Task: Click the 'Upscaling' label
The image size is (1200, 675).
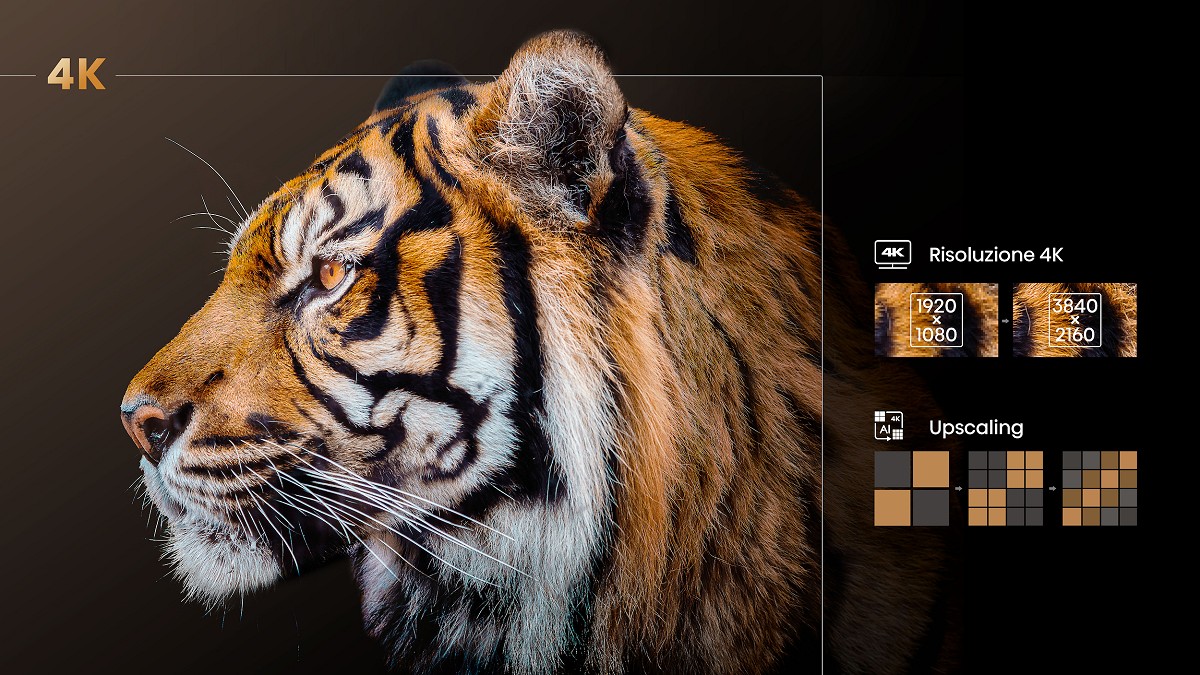Action: [976, 428]
